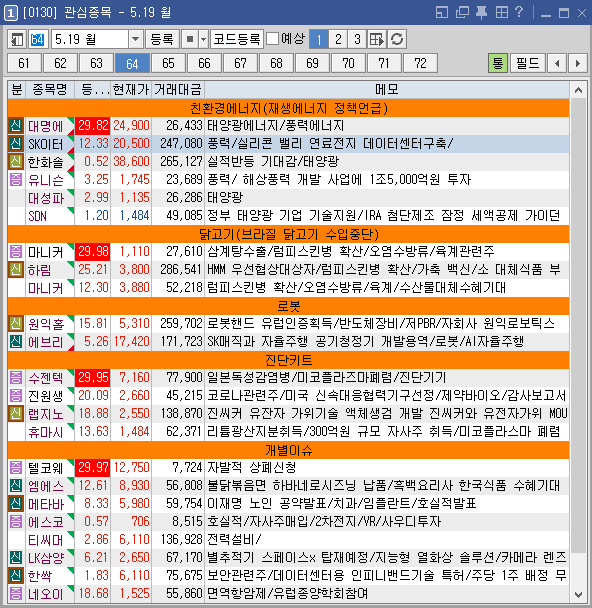Switch to group tab 61
Image resolution: width=592 pixels, height=608 pixels.
click(x=24, y=63)
